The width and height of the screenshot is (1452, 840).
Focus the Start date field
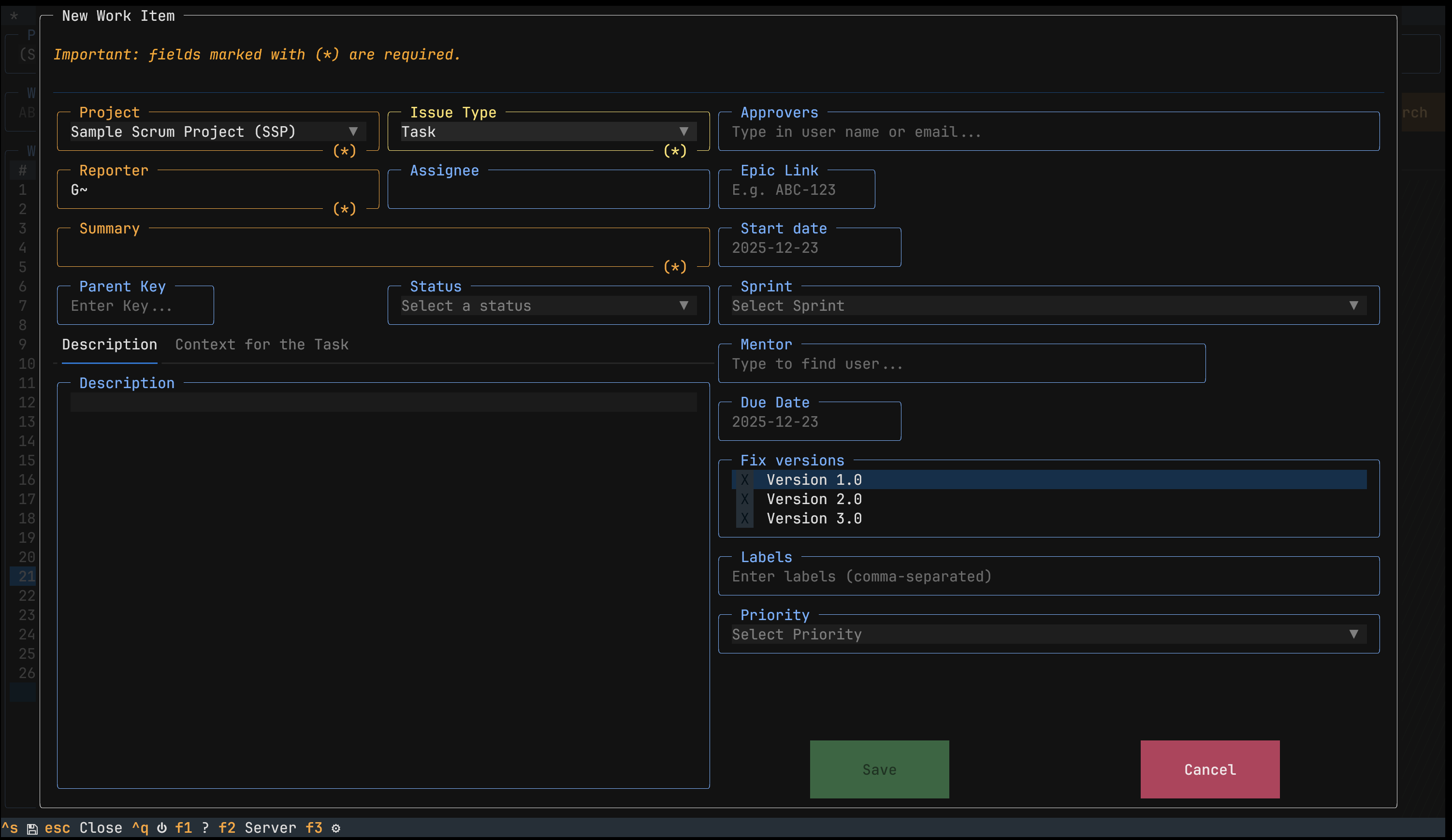click(810, 248)
